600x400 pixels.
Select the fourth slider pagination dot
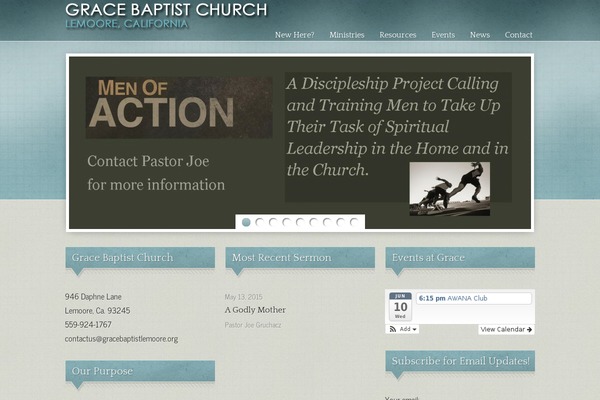[x=287, y=222]
